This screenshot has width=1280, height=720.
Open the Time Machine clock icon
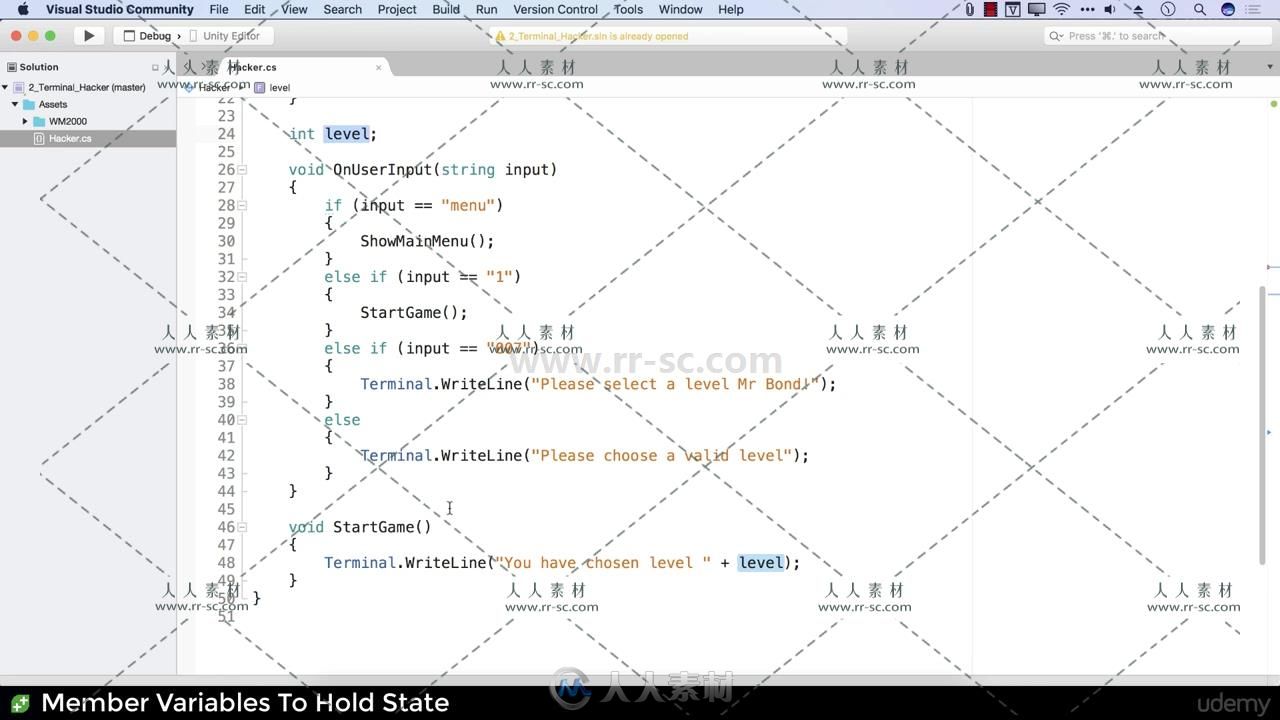point(1167,9)
